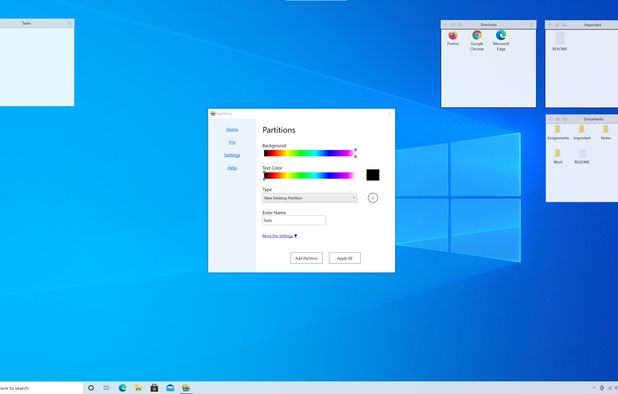Open the Type dropdown
Image resolution: width=618 pixels, height=394 pixels.
coord(310,198)
